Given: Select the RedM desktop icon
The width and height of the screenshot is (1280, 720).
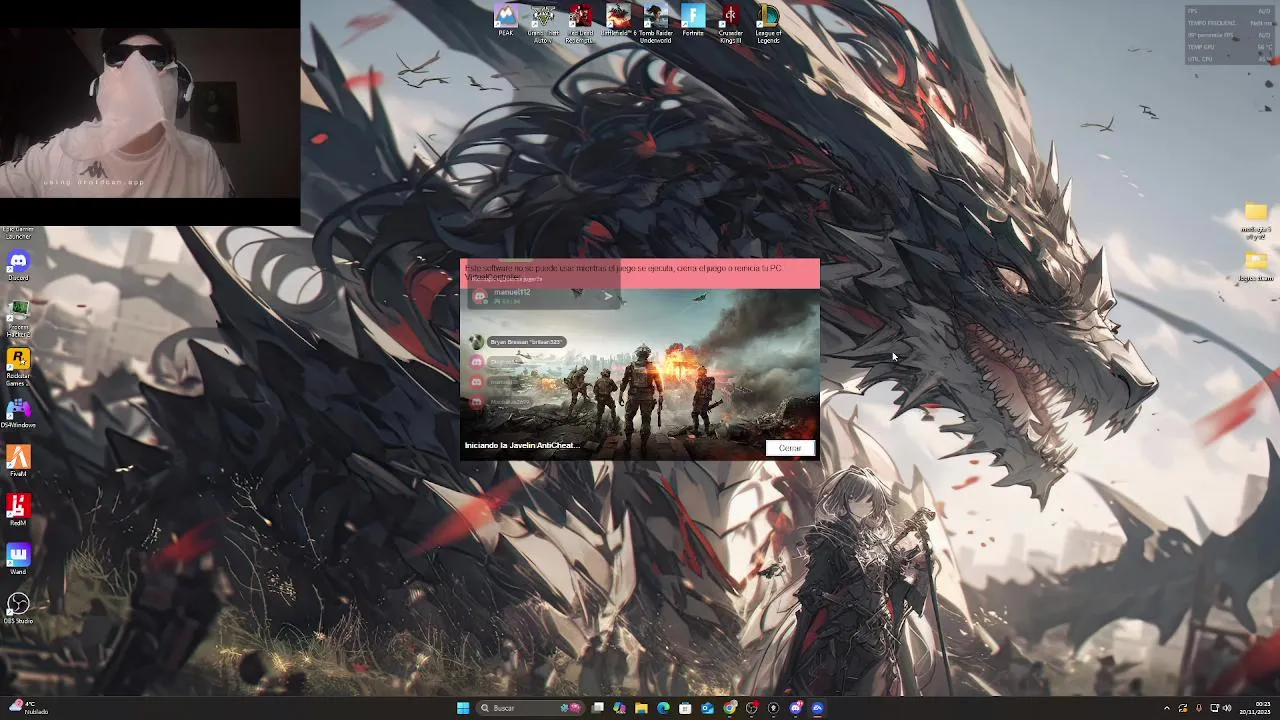Looking at the screenshot, I should tap(18, 511).
